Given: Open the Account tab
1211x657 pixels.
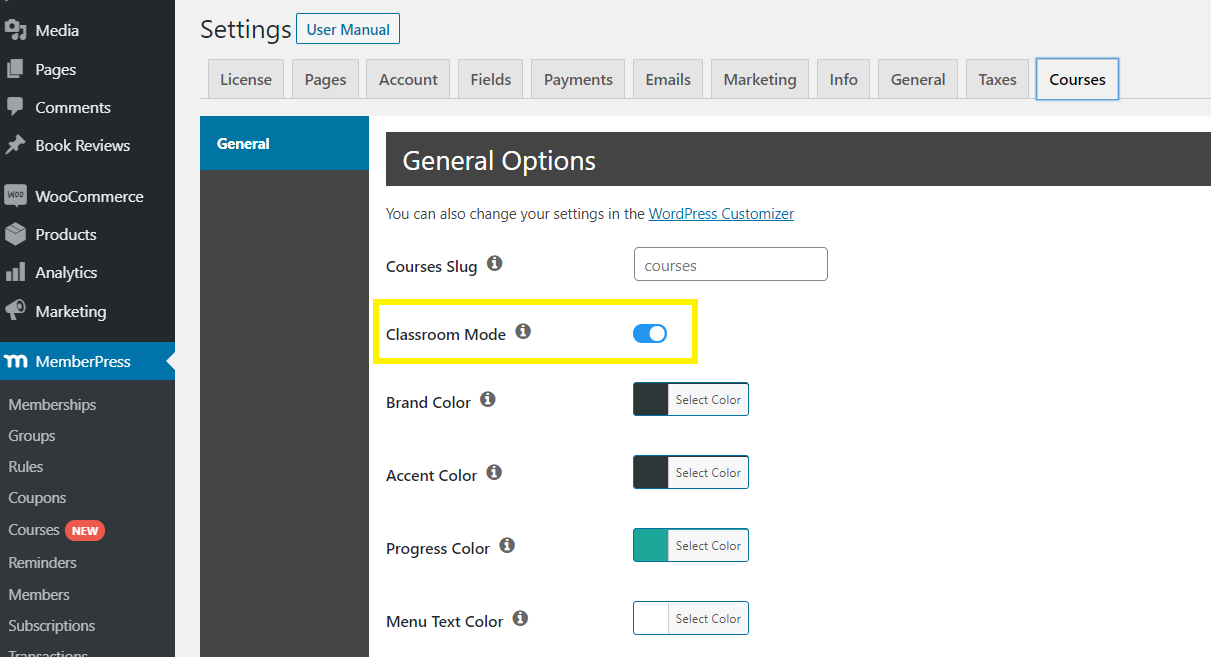Looking at the screenshot, I should 408,79.
